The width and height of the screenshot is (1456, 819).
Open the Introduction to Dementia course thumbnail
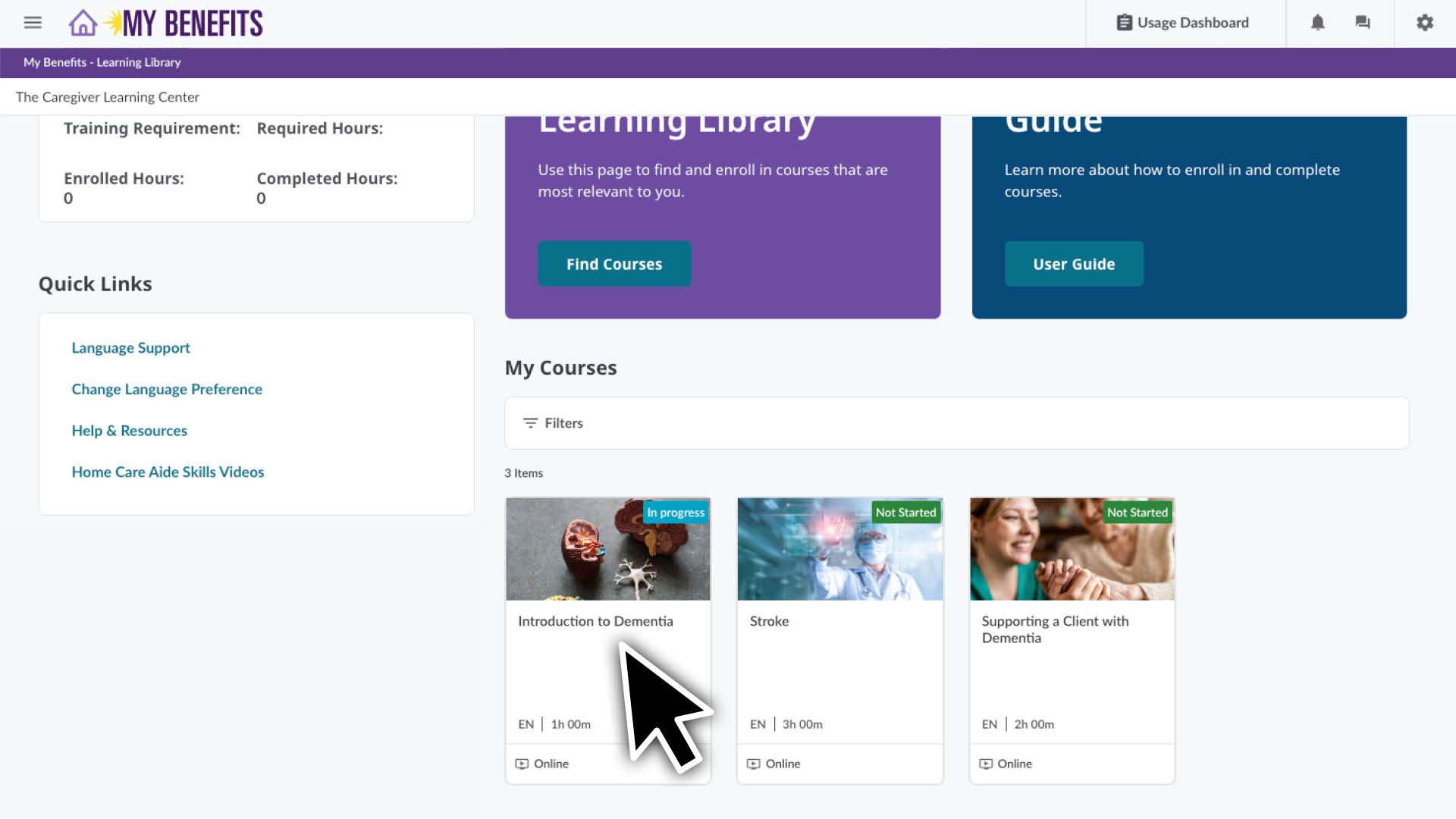pyautogui.click(x=607, y=548)
